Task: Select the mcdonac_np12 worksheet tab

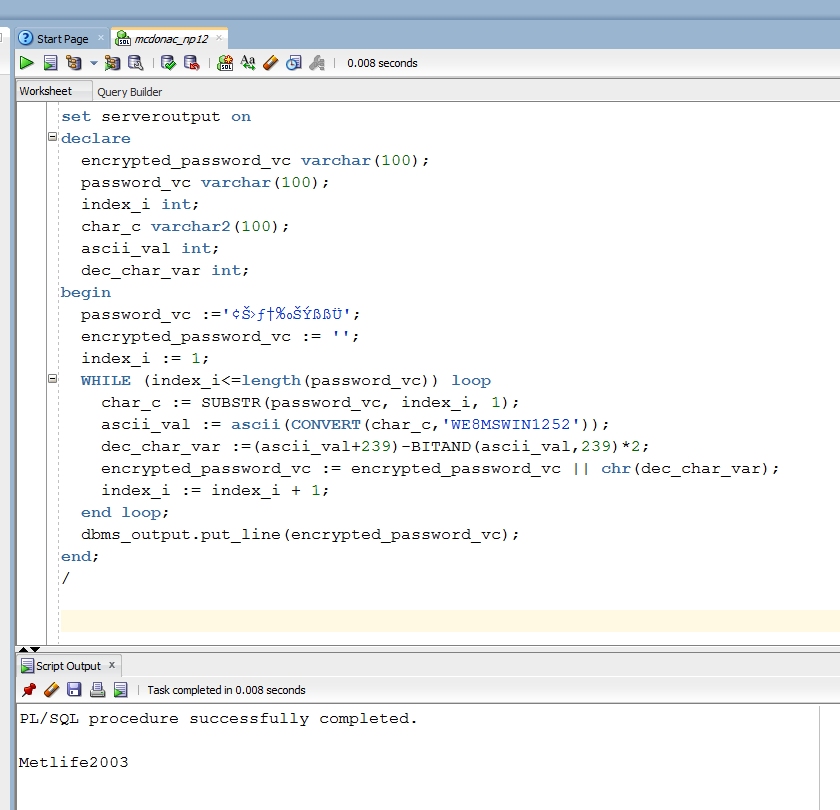Action: tap(171, 39)
